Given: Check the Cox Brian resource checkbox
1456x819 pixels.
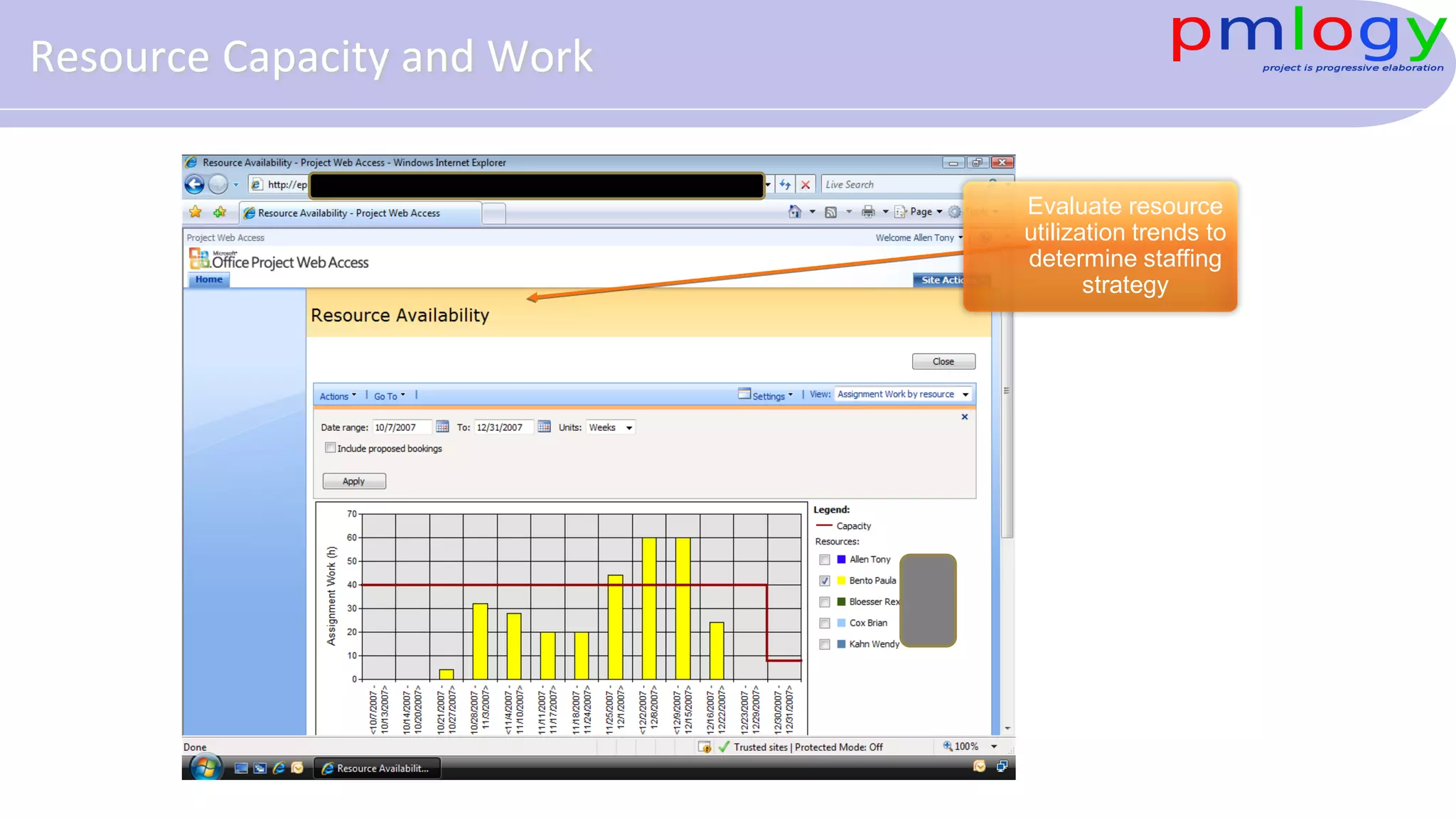Looking at the screenshot, I should (x=825, y=623).
